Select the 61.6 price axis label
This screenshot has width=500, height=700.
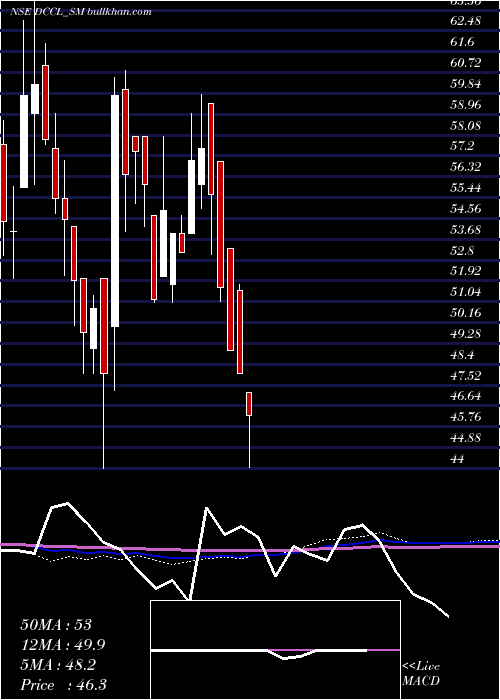462,42
